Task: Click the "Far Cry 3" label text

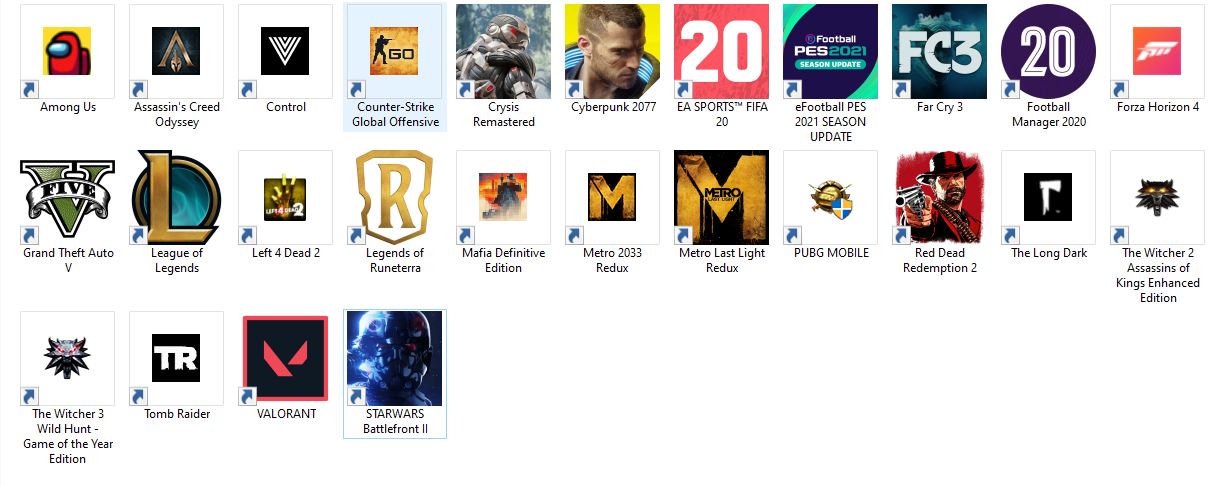Action: coord(940,107)
